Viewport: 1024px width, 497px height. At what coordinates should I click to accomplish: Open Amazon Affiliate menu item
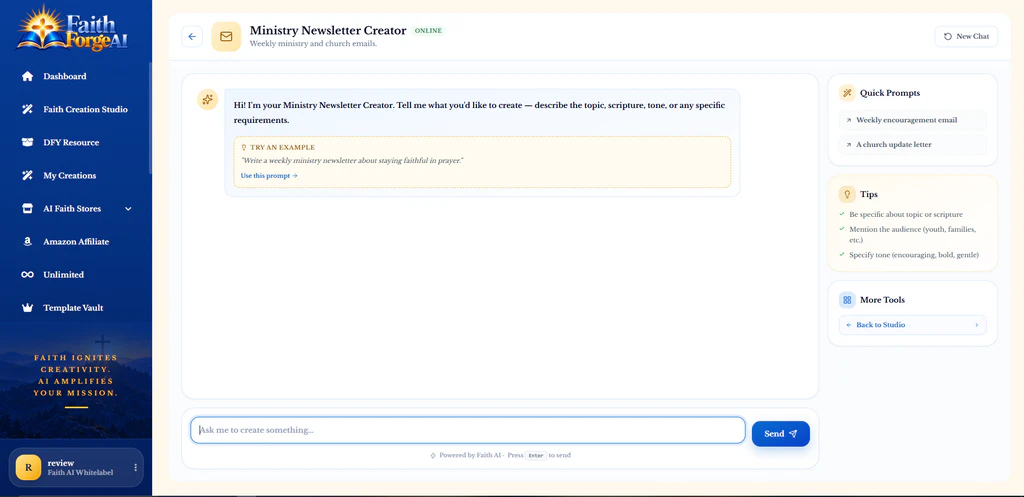click(x=76, y=242)
